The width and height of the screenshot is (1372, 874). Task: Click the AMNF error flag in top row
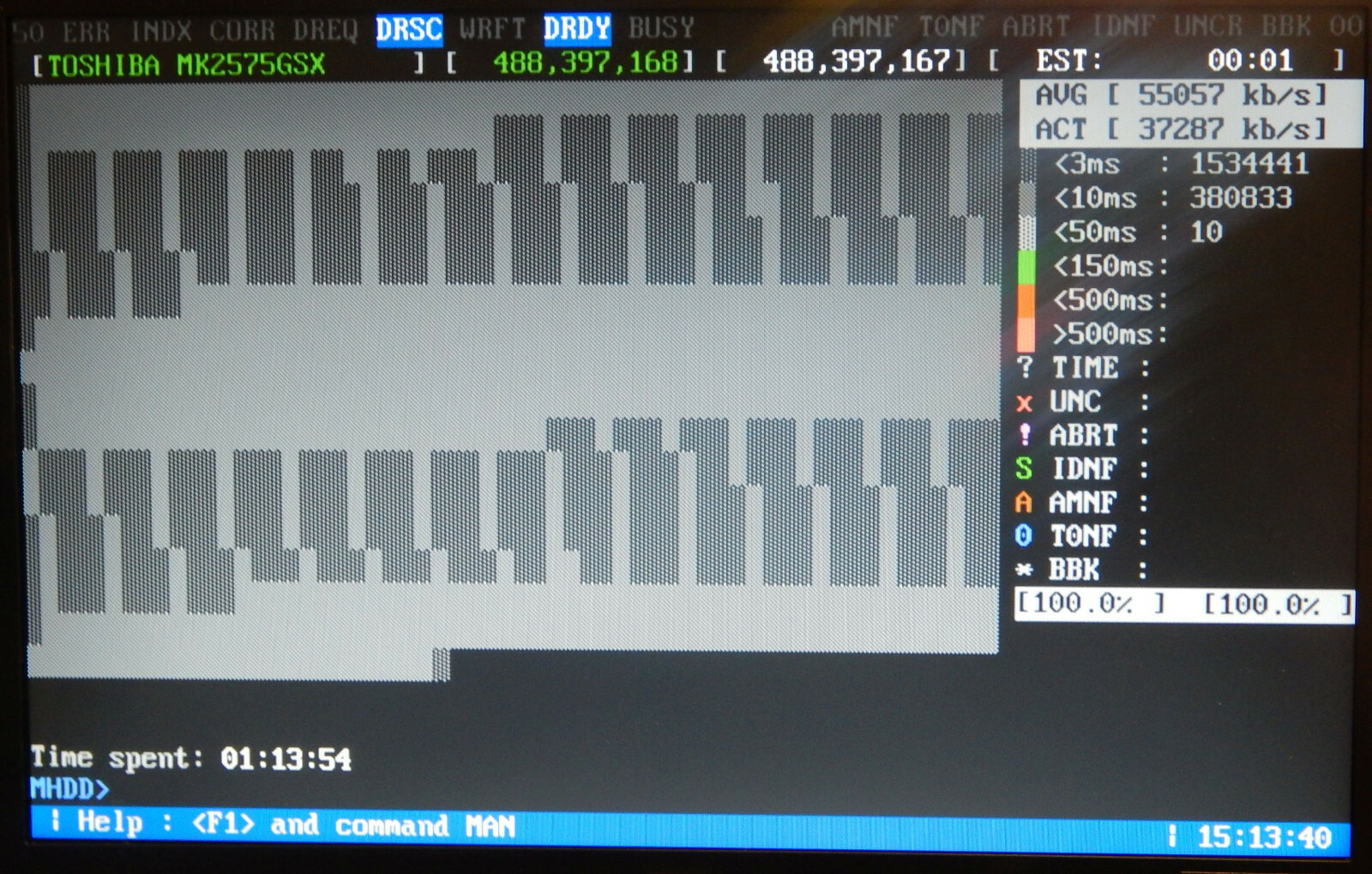(x=864, y=27)
